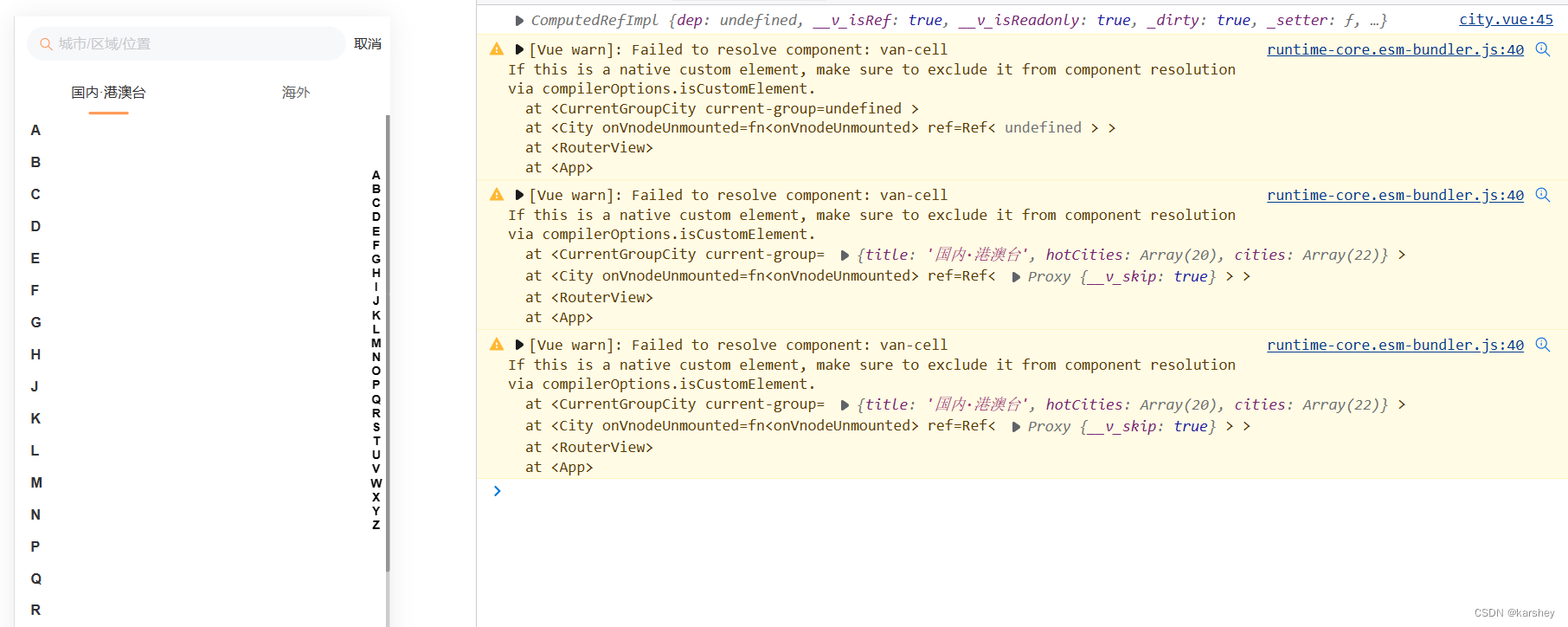
Task: Expand the ComputedRefImpl object
Action: (x=519, y=20)
